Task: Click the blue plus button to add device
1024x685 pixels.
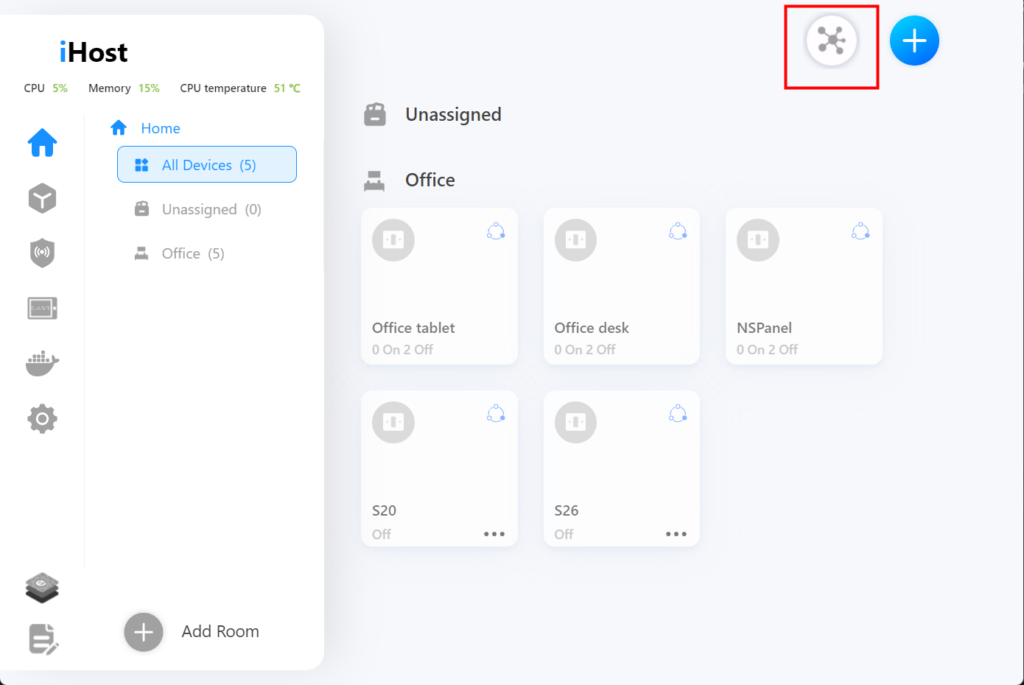Action: [x=913, y=40]
